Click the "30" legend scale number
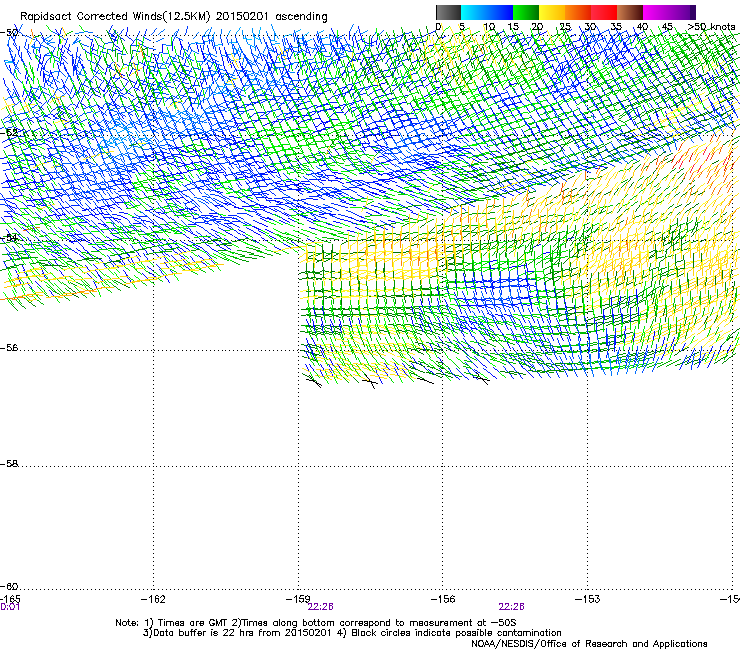Screen dimensions: 740x650 click(590, 27)
